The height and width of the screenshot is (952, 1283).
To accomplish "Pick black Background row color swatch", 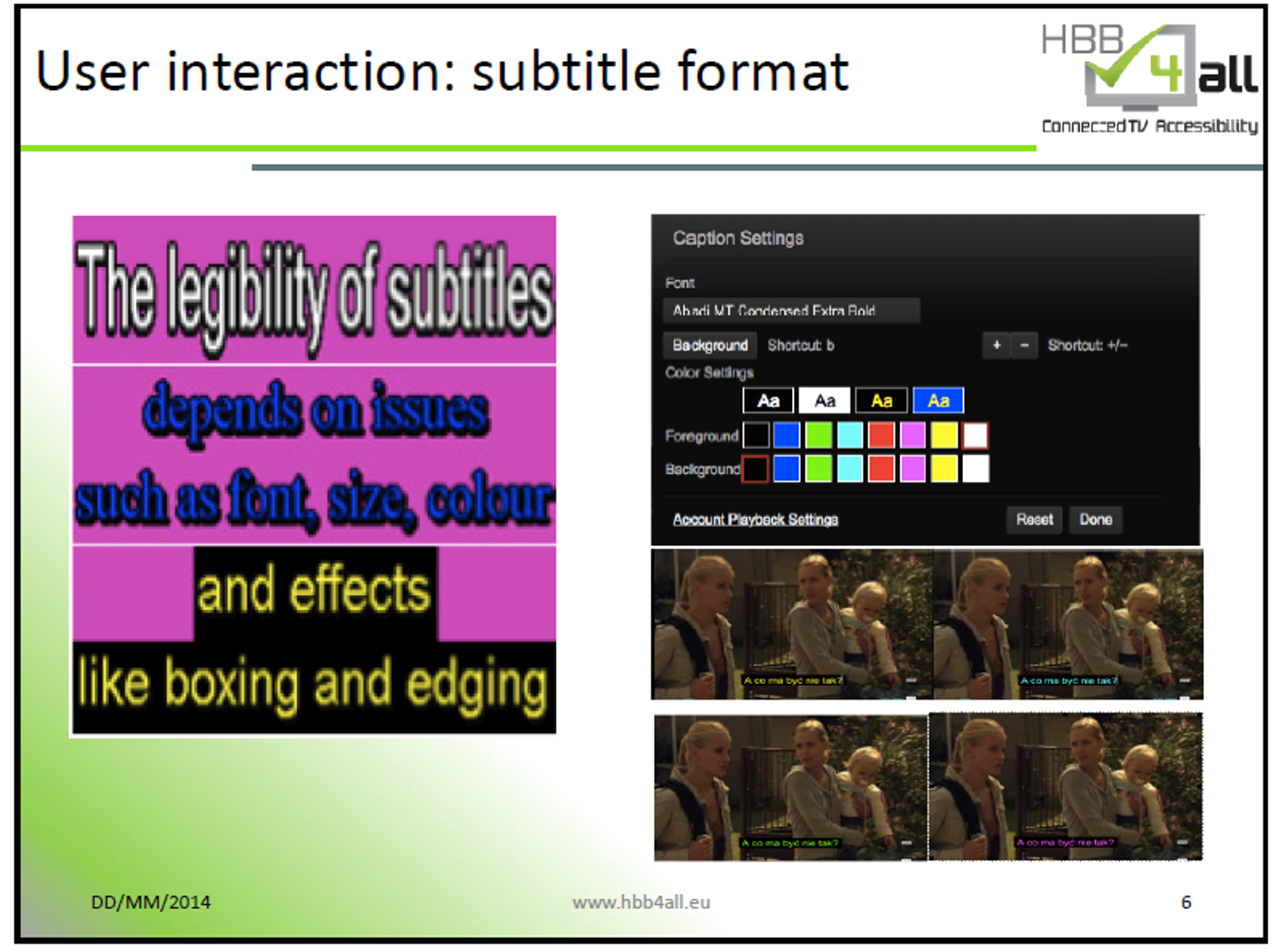I will coord(756,469).
